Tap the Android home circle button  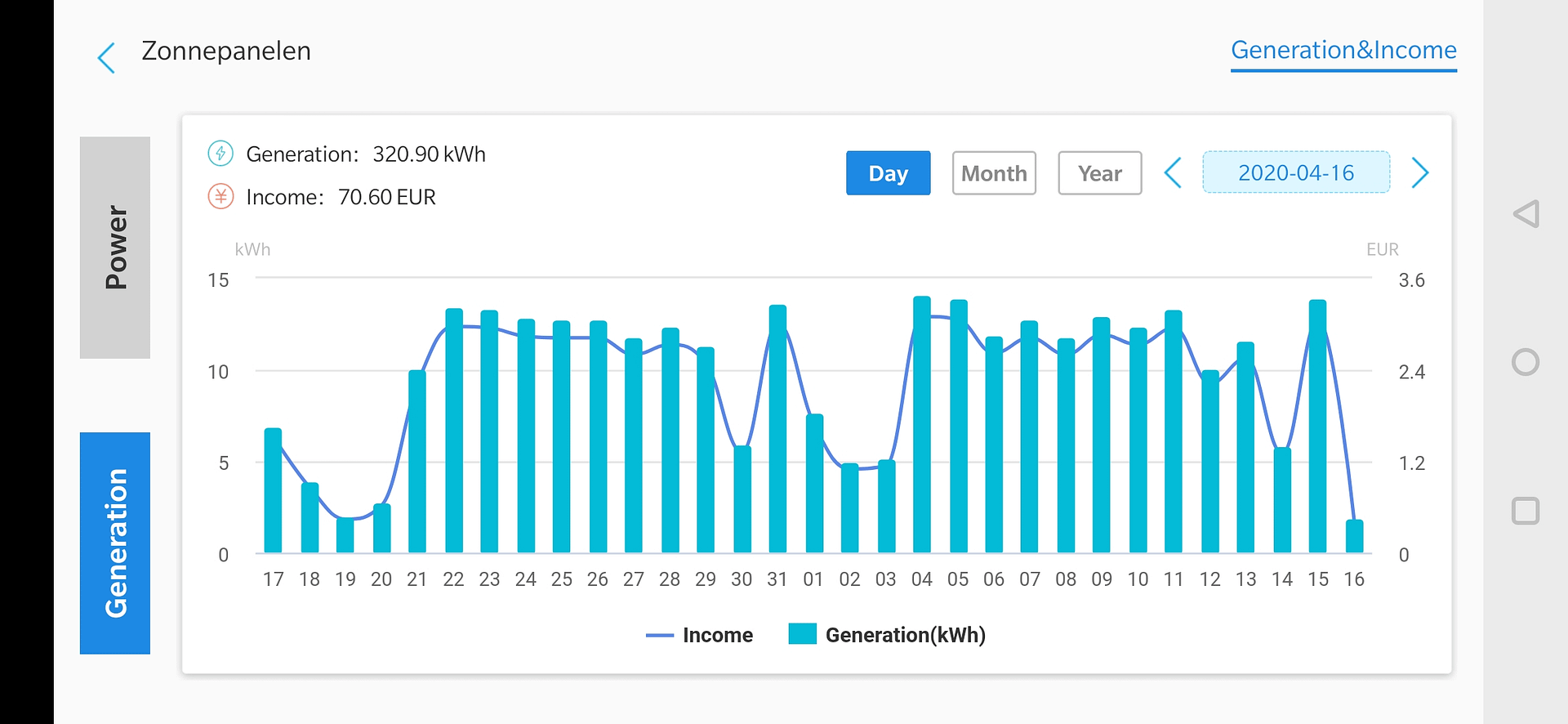coord(1526,362)
